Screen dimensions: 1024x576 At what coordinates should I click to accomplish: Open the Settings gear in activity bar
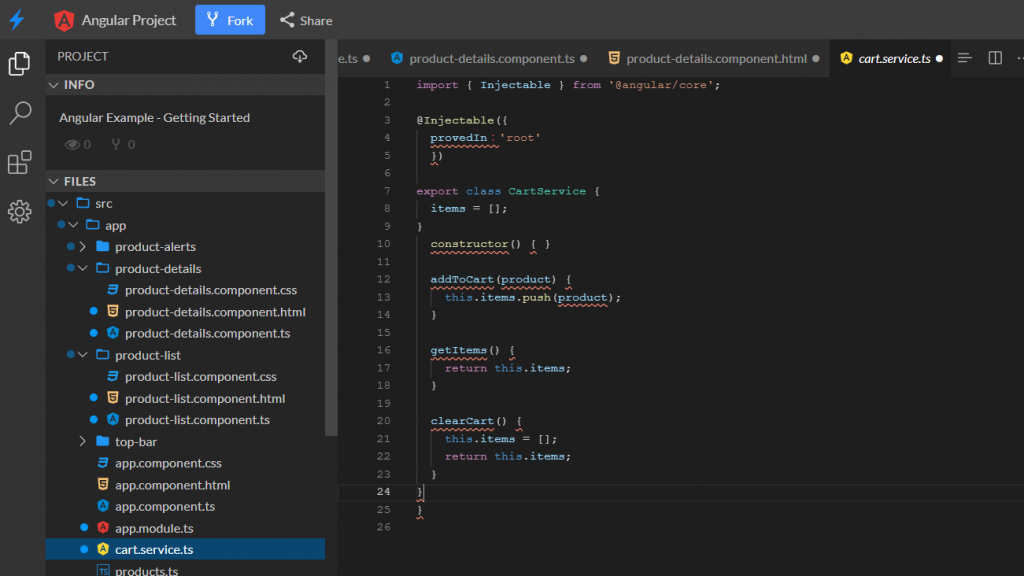click(19, 211)
